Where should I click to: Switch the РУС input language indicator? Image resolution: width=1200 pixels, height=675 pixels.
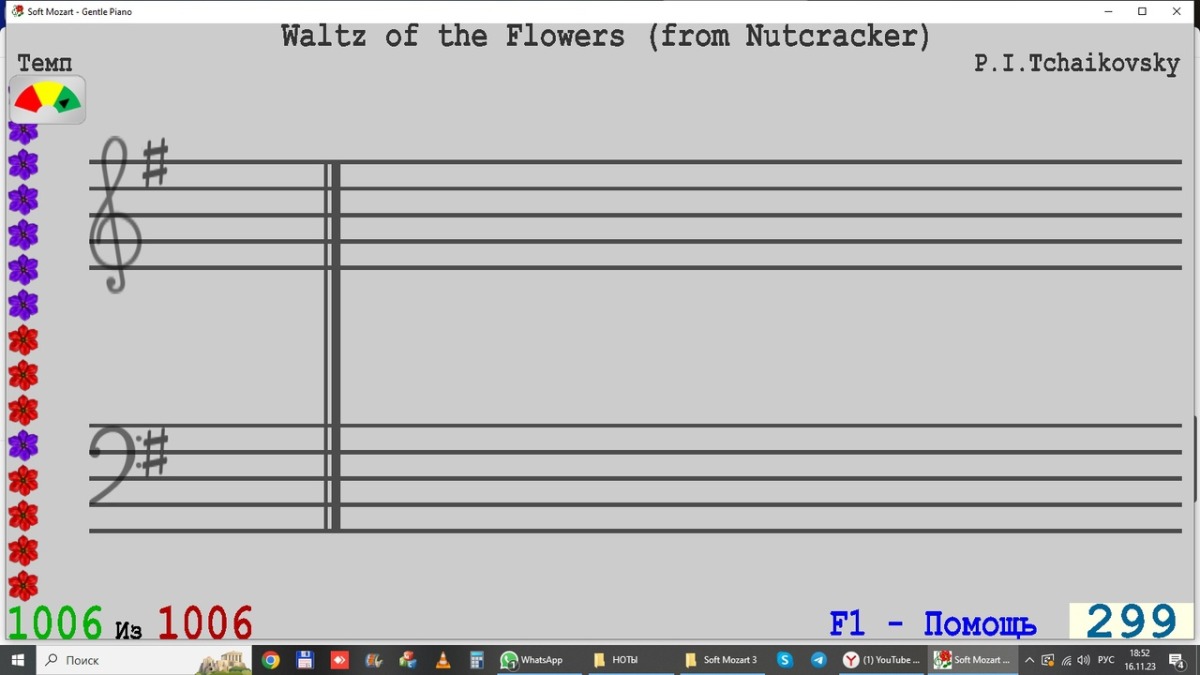(1106, 660)
